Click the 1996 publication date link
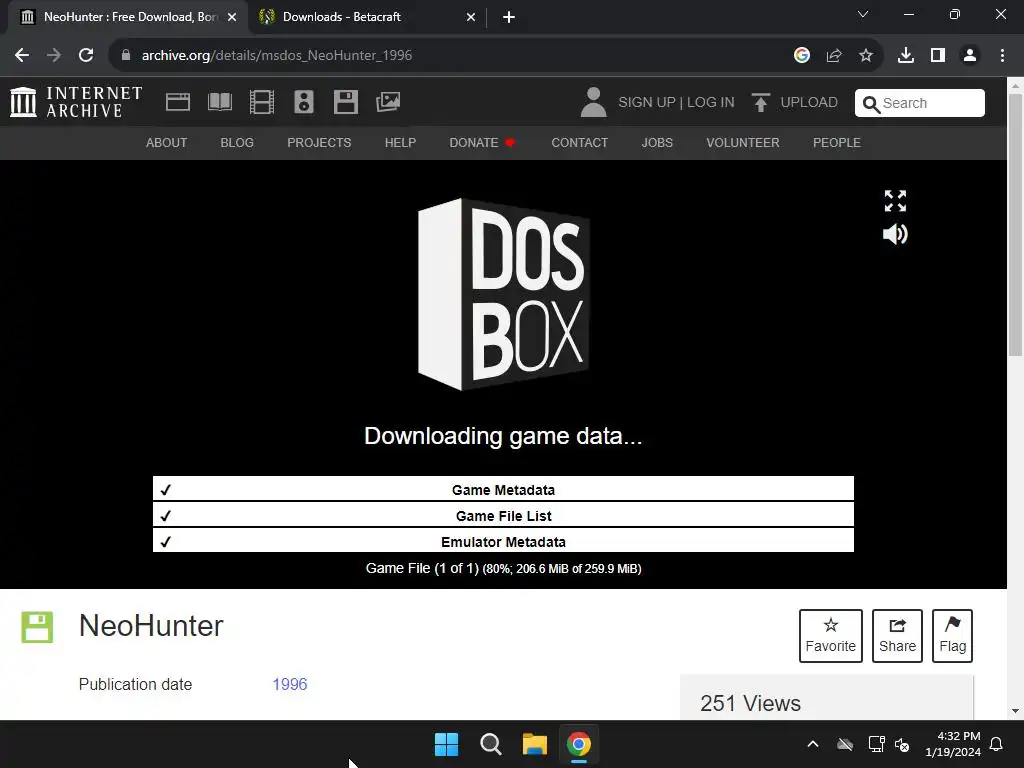1024x768 pixels. click(290, 684)
